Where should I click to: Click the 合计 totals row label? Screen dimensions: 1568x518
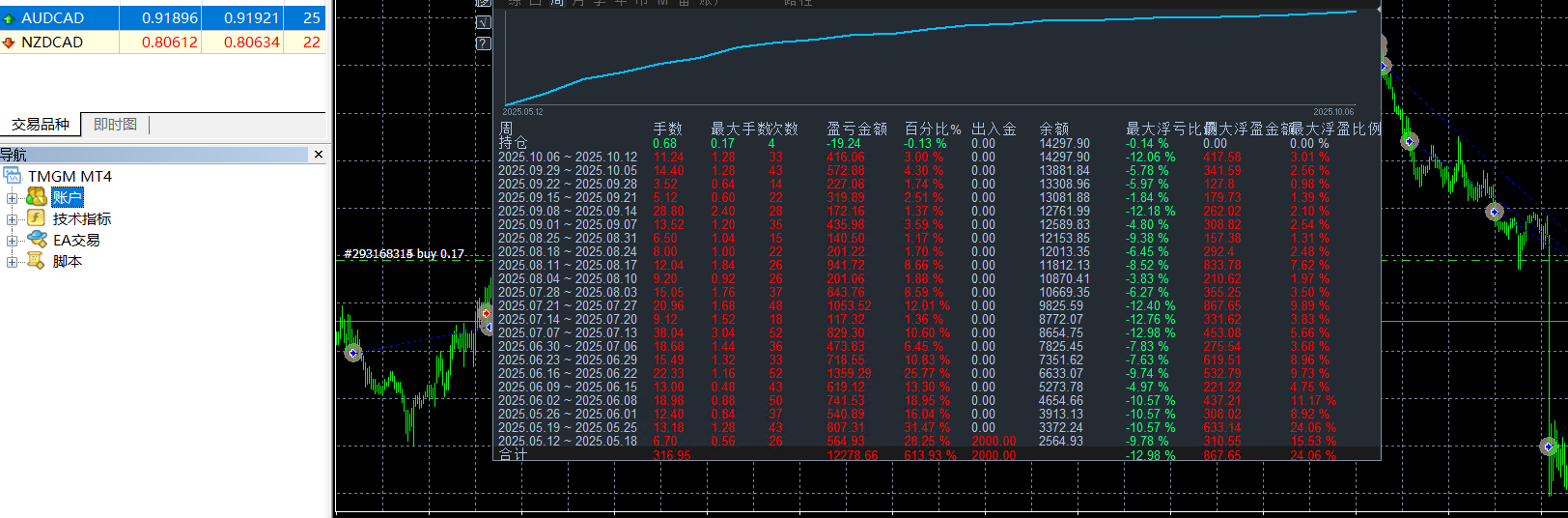(513, 454)
